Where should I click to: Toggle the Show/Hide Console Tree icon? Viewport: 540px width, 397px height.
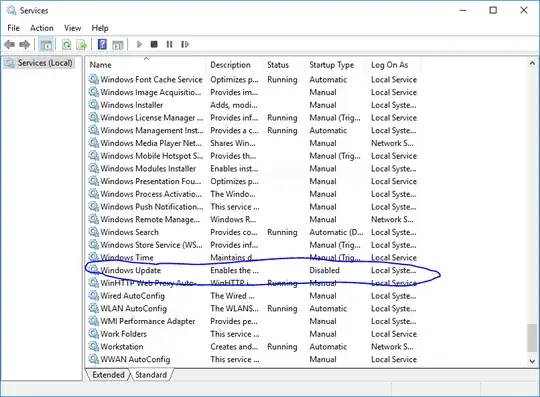pos(46,44)
